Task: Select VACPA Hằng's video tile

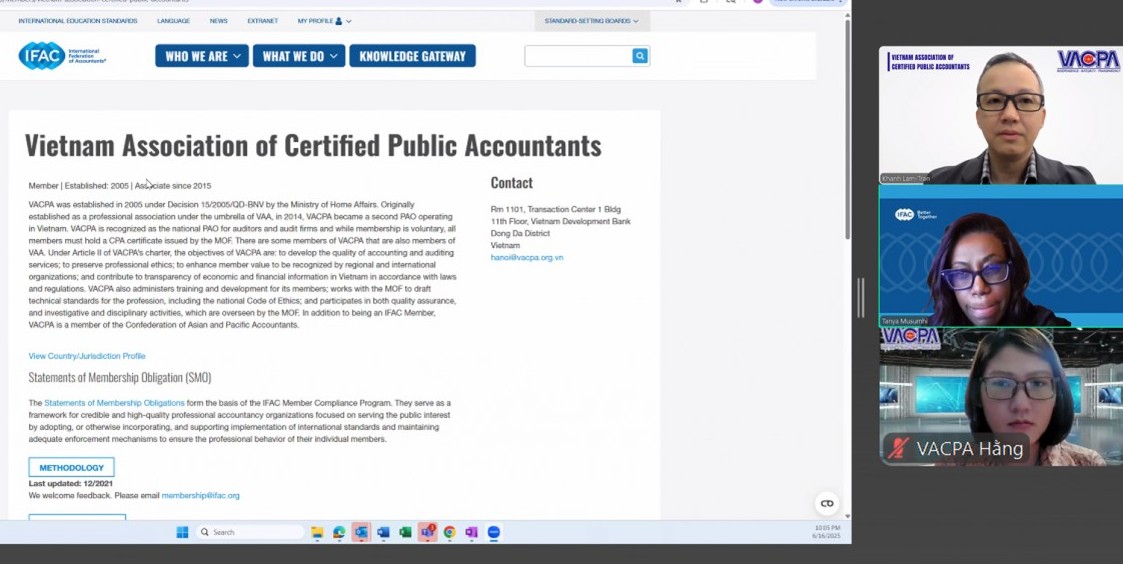Action: point(1001,397)
